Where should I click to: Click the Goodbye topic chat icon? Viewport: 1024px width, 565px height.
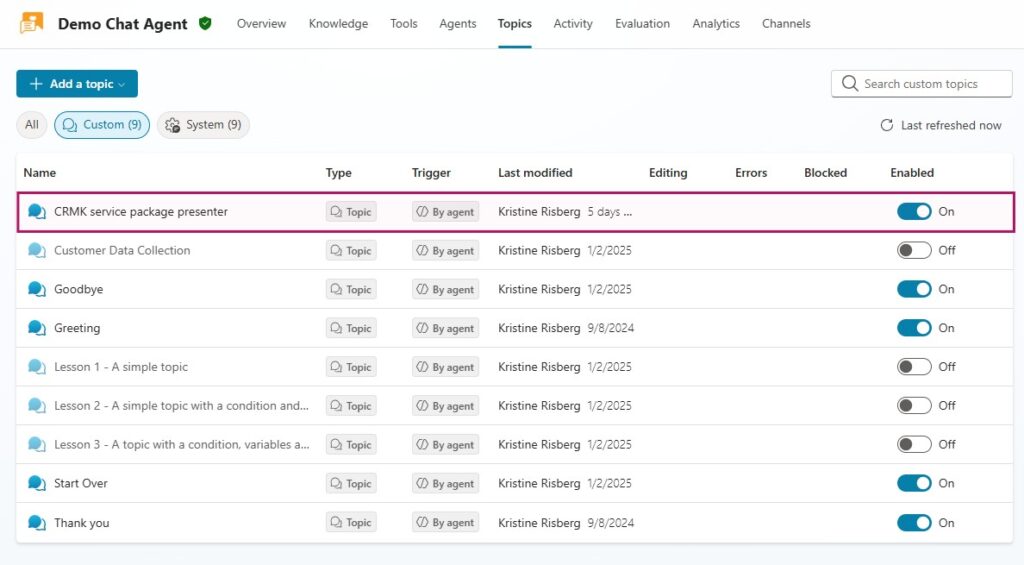(37, 289)
